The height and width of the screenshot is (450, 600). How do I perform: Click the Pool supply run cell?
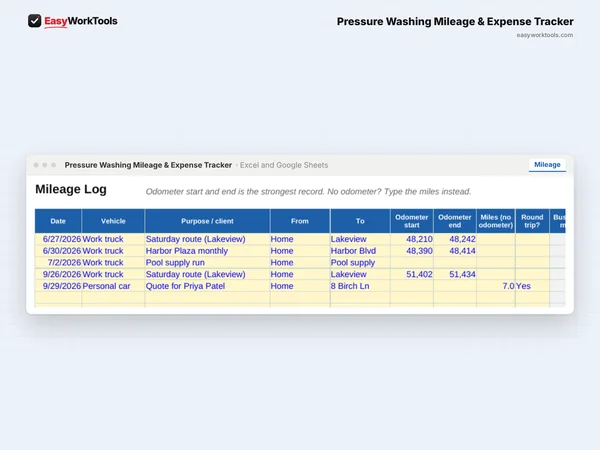[x=207, y=263]
